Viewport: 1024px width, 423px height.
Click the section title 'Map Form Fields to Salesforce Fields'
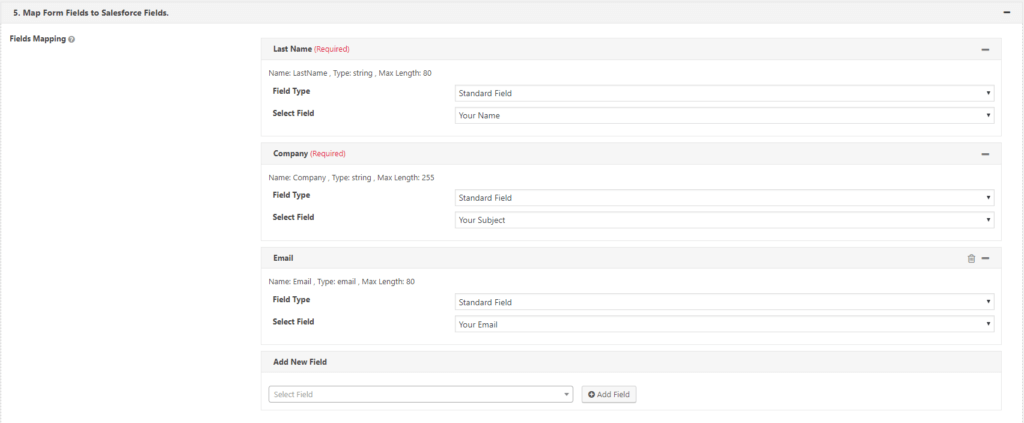91,12
